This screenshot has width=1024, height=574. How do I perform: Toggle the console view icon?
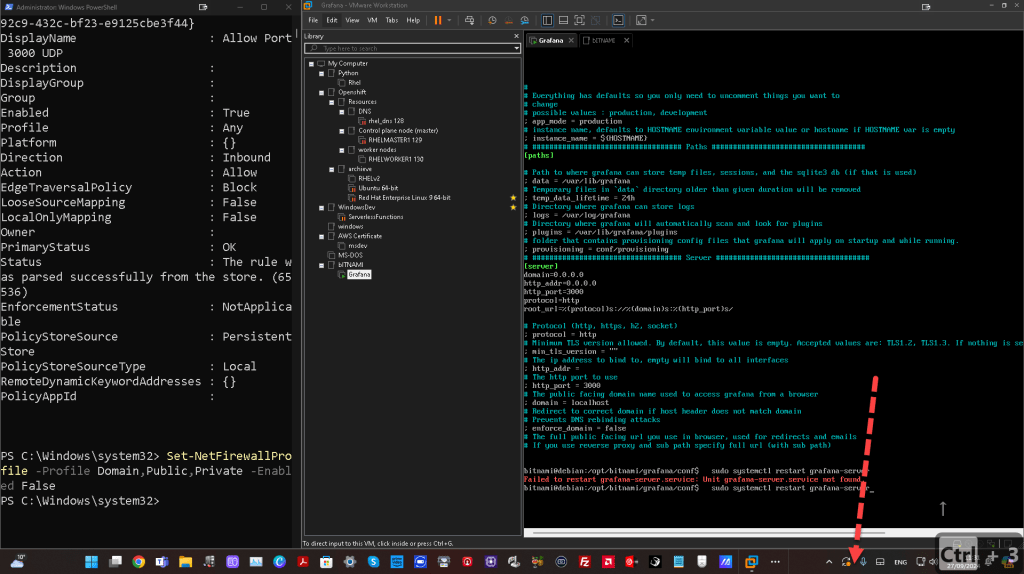point(618,20)
